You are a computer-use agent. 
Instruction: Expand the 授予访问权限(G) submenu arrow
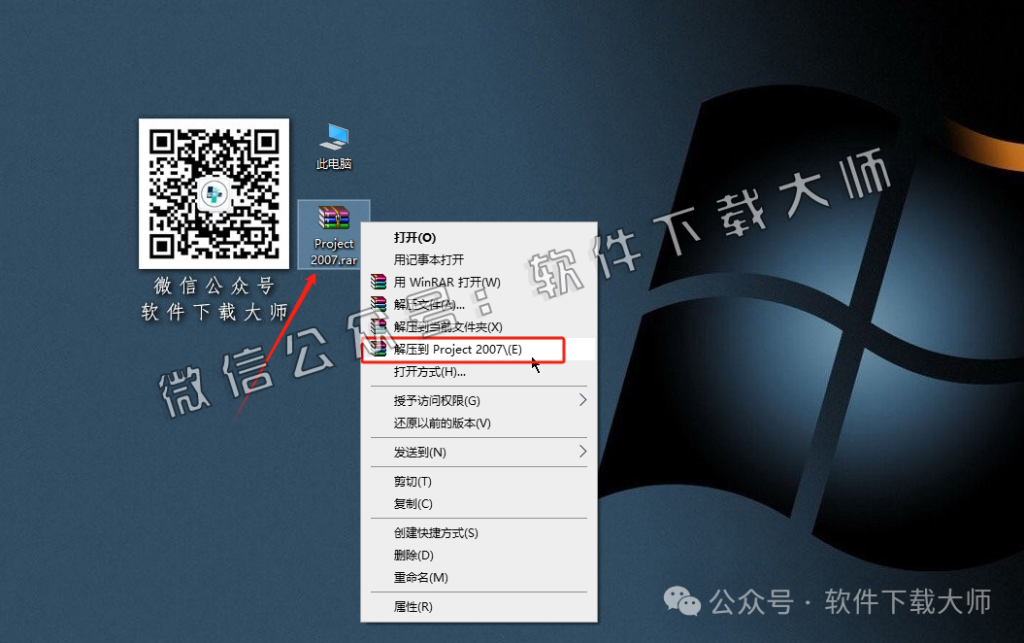(585, 399)
